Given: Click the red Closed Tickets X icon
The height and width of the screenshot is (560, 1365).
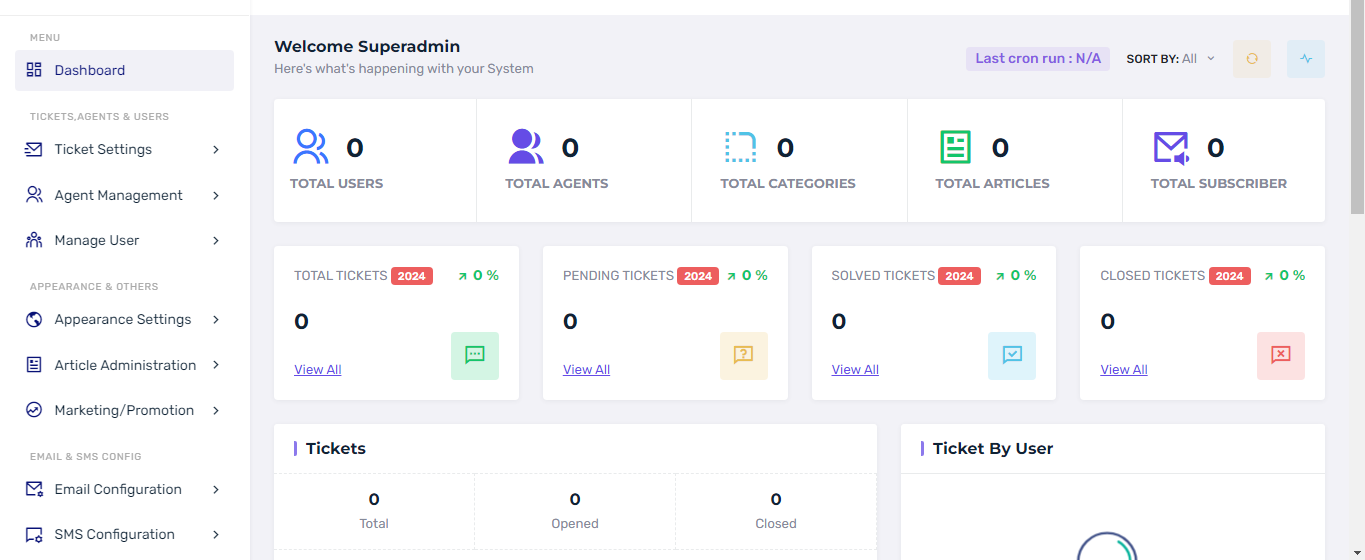Looking at the screenshot, I should point(1280,355).
